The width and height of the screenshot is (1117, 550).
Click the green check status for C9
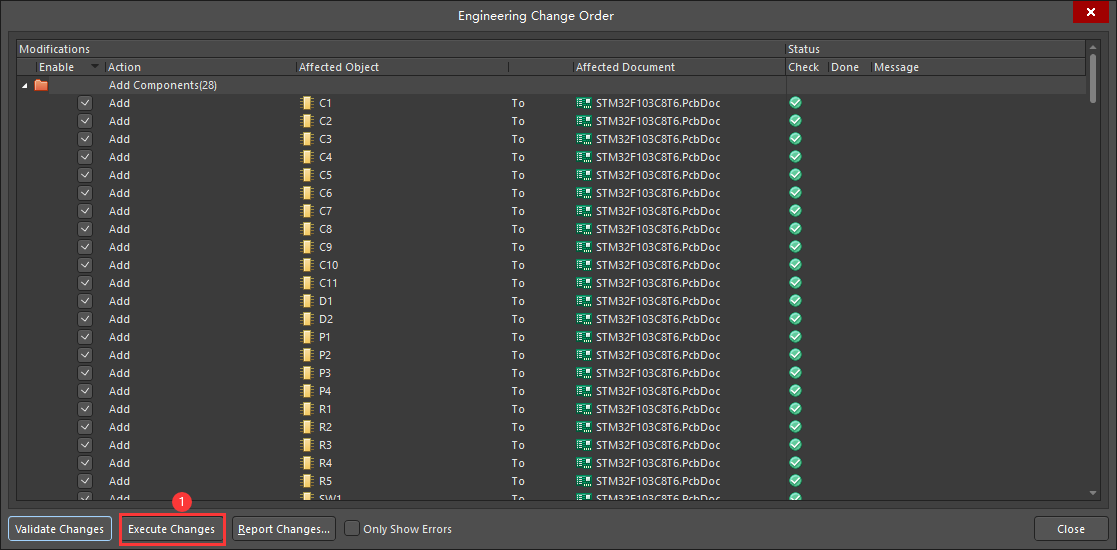pos(796,247)
